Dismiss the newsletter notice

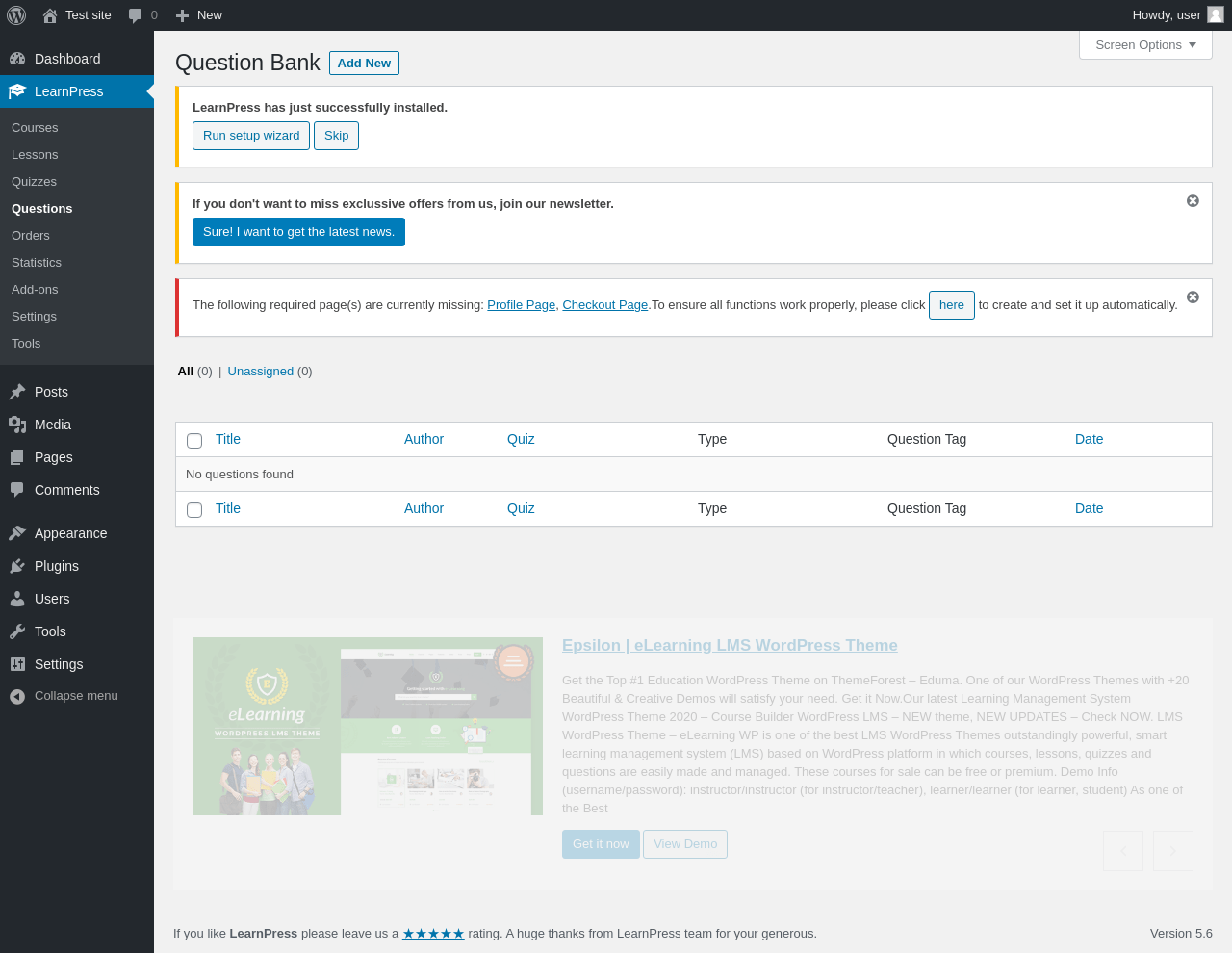[1193, 201]
